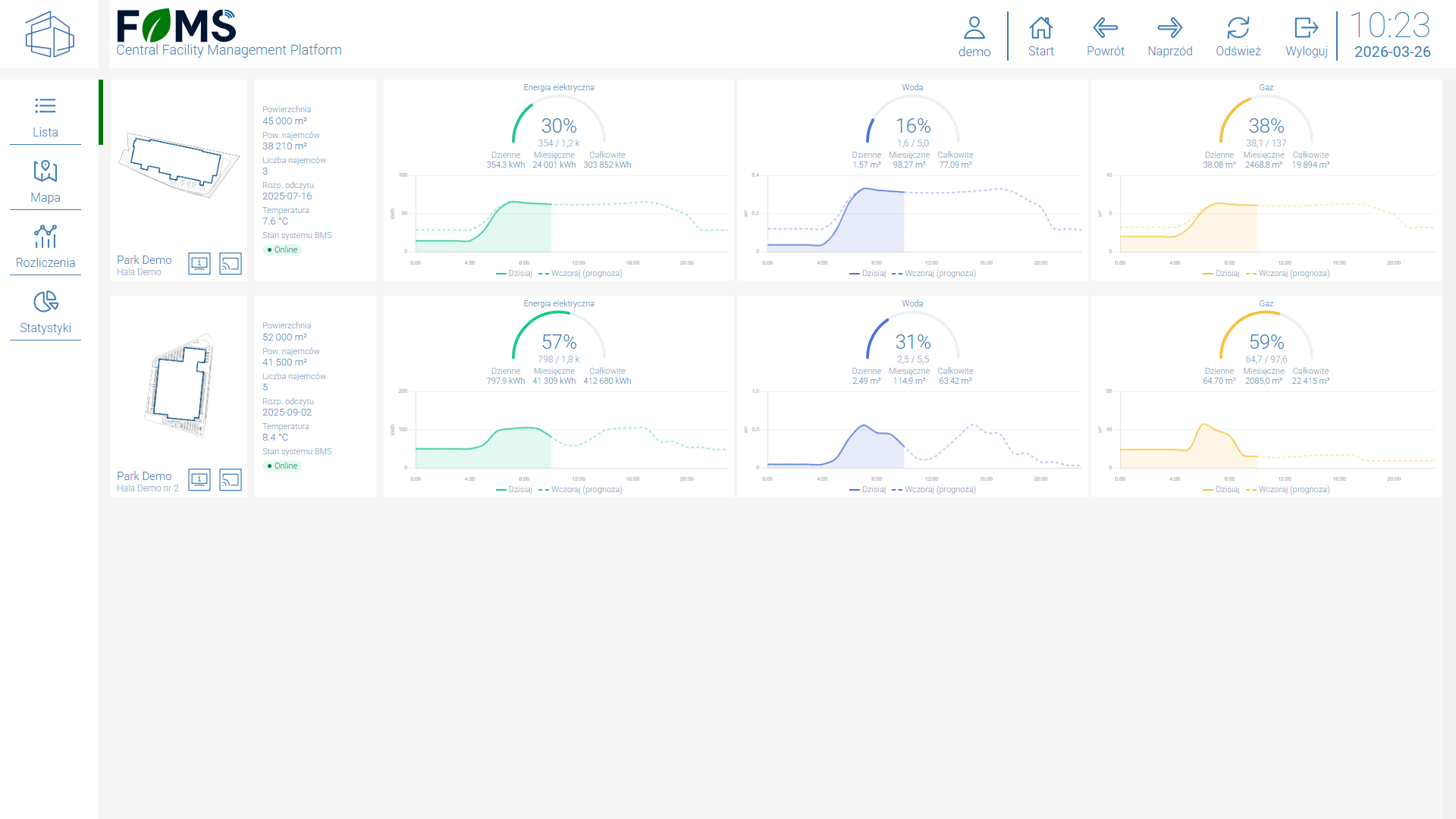Open info screen icon for Hala Demo
Screen dimensions: 1456x819
(199, 264)
